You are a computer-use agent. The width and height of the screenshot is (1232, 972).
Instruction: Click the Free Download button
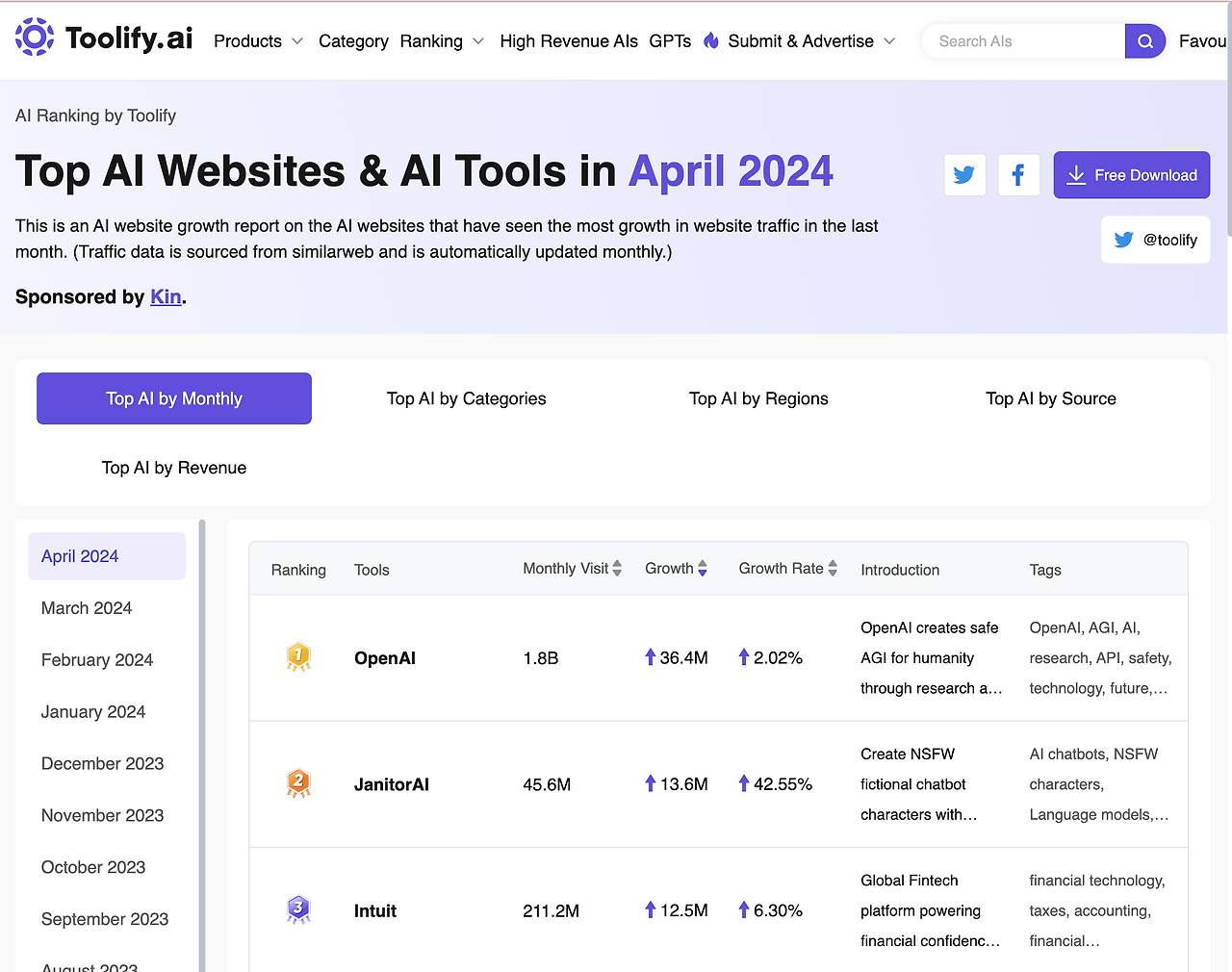click(x=1132, y=175)
